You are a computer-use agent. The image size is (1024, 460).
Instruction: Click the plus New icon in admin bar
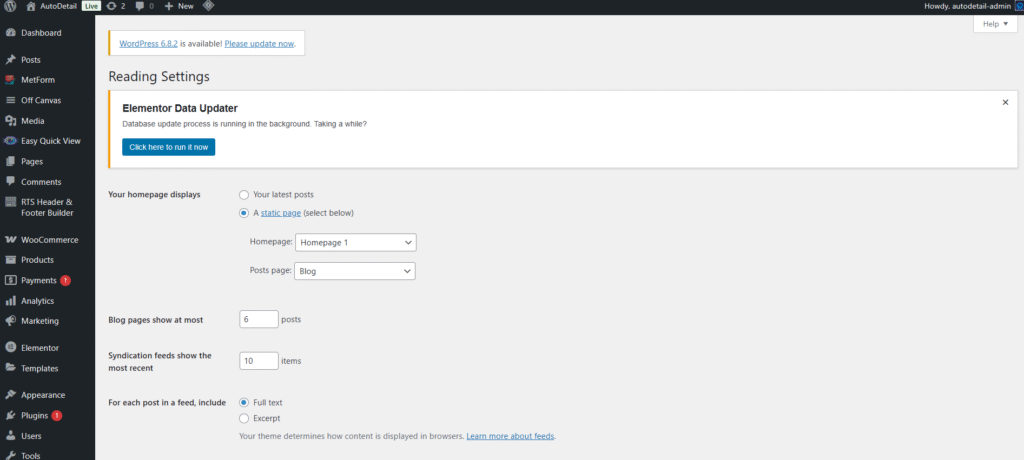click(x=168, y=6)
